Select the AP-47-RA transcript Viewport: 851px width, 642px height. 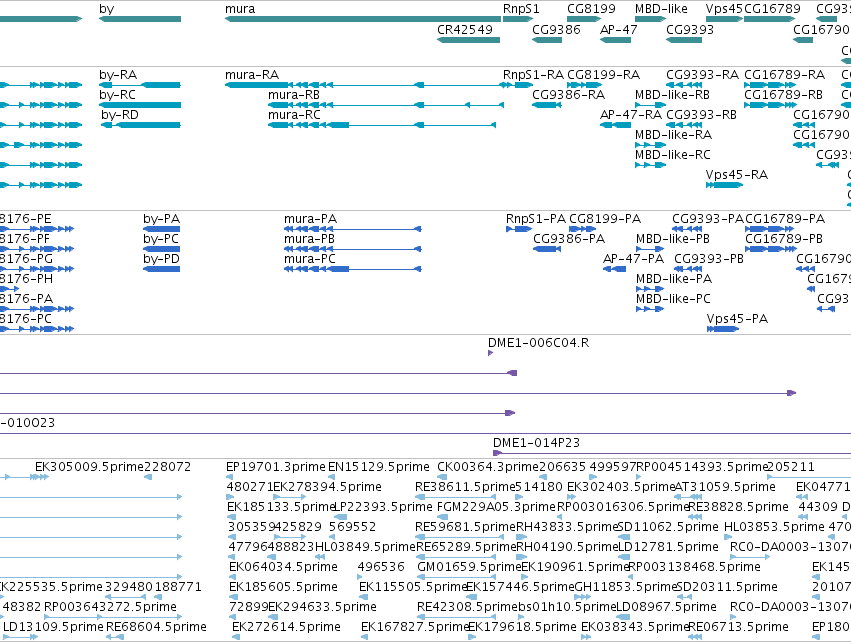(615, 125)
